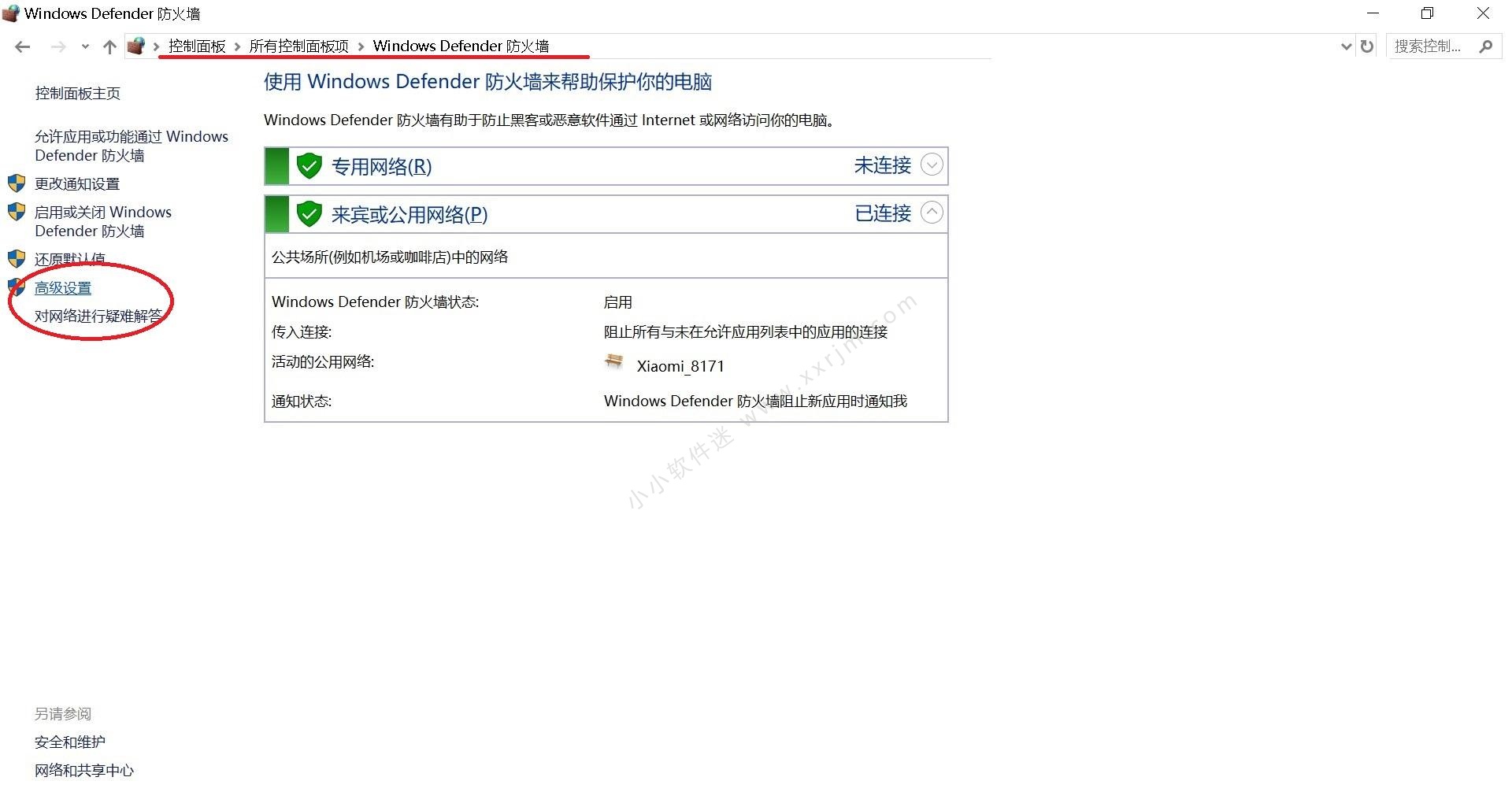Open 更改通知设置 link
Viewport: 1512px width, 803px height.
pyautogui.click(x=77, y=184)
